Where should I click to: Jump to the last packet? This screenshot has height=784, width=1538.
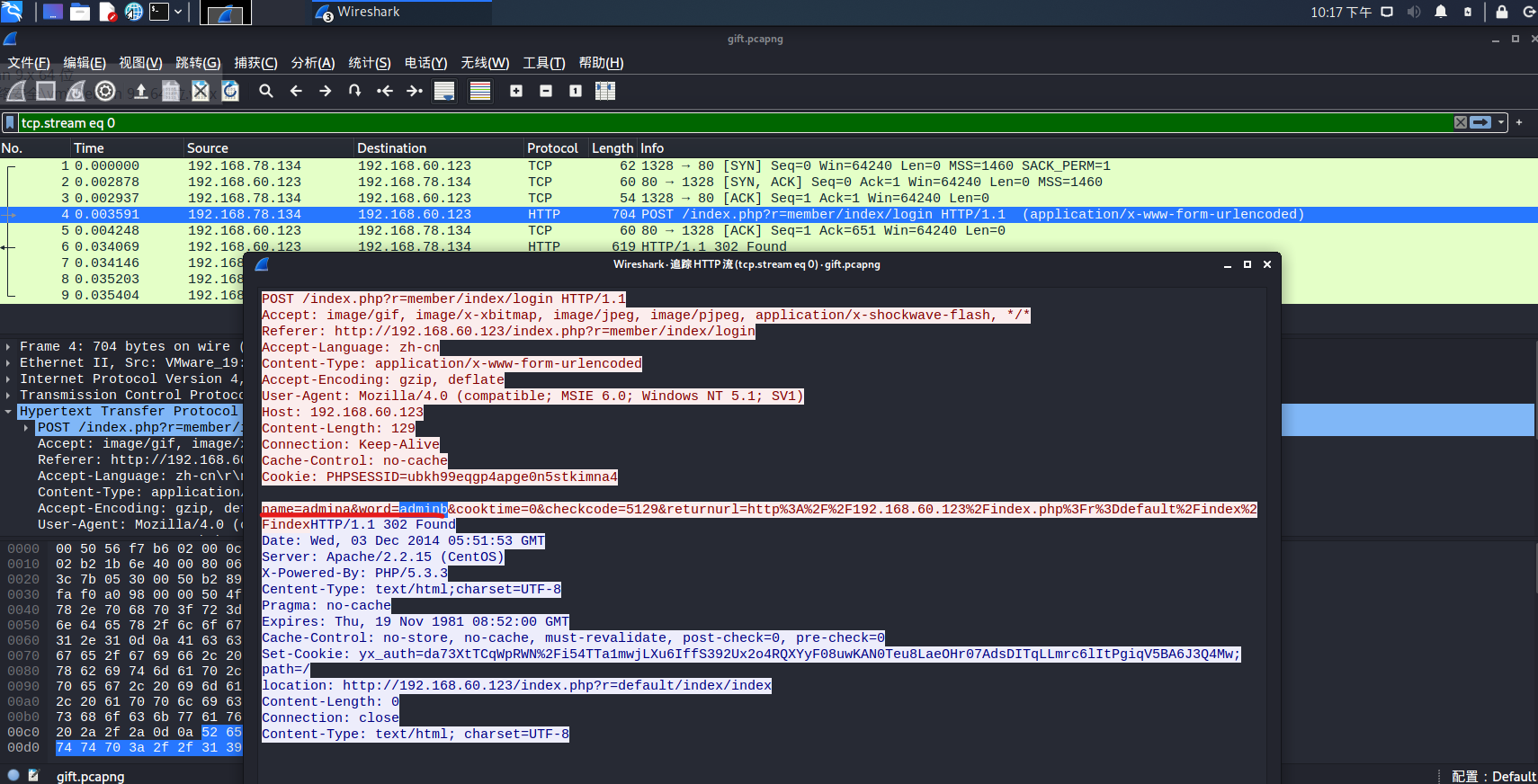(x=415, y=91)
